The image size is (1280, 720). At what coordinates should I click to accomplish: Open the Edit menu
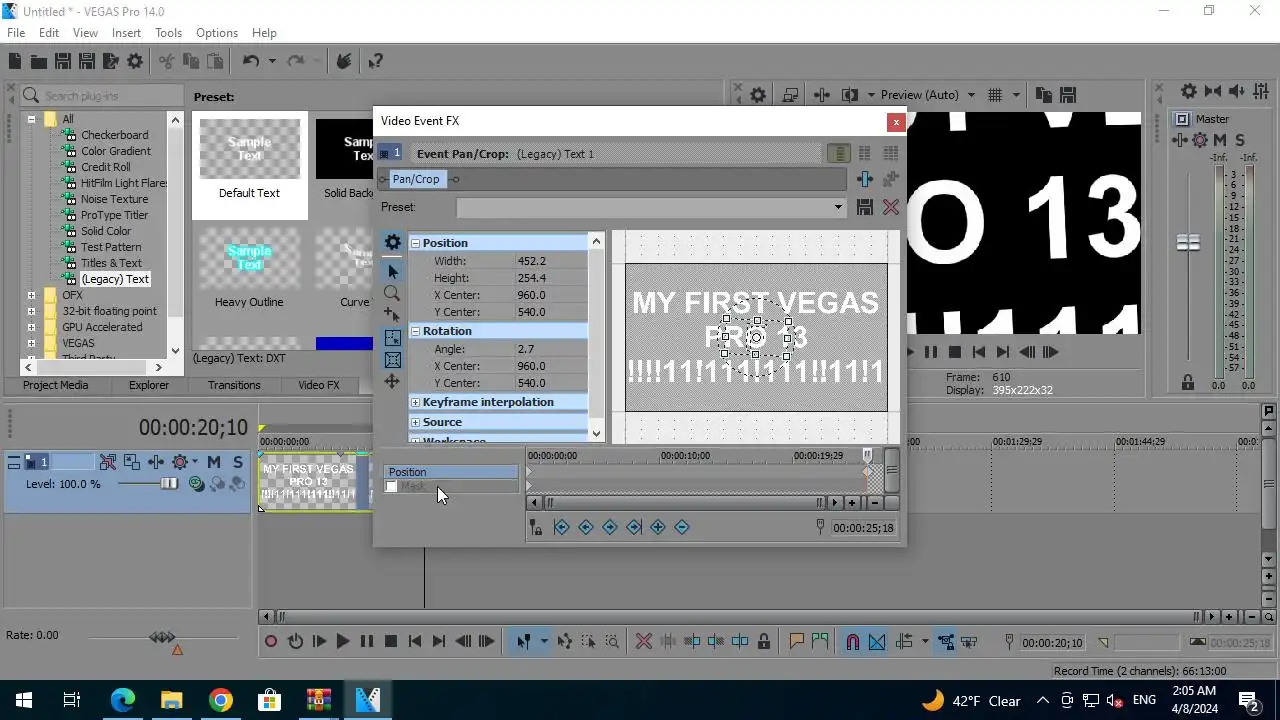coord(49,33)
